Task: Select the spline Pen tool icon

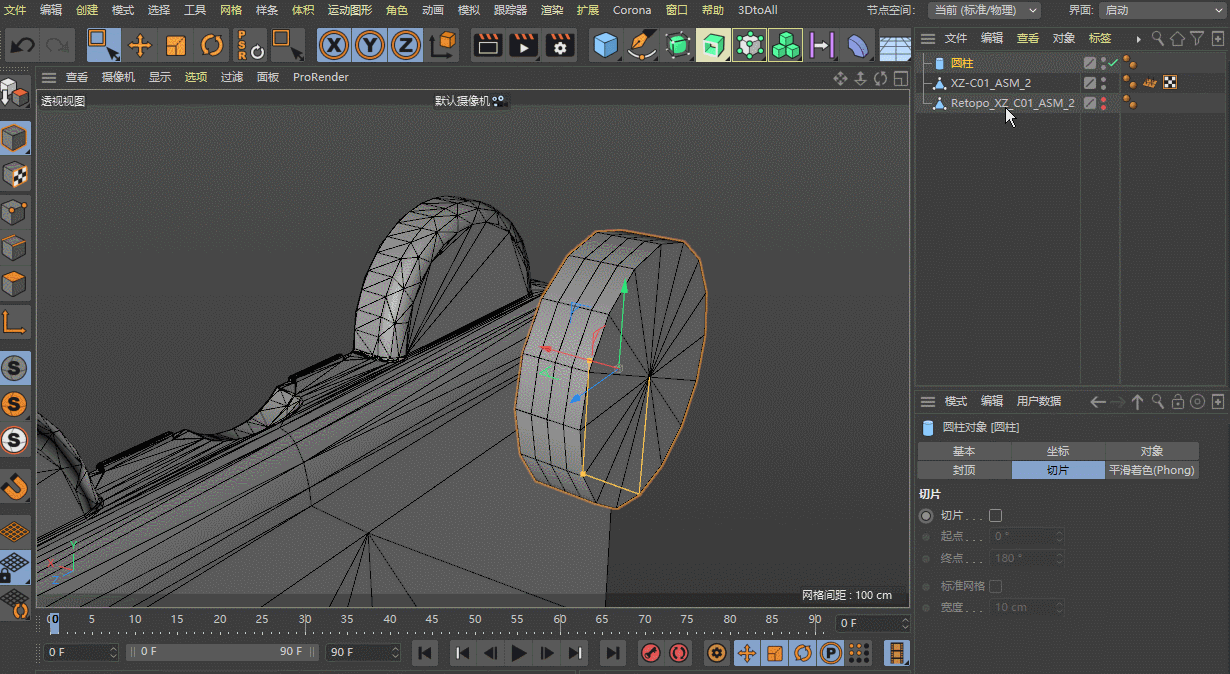Action: [640, 45]
